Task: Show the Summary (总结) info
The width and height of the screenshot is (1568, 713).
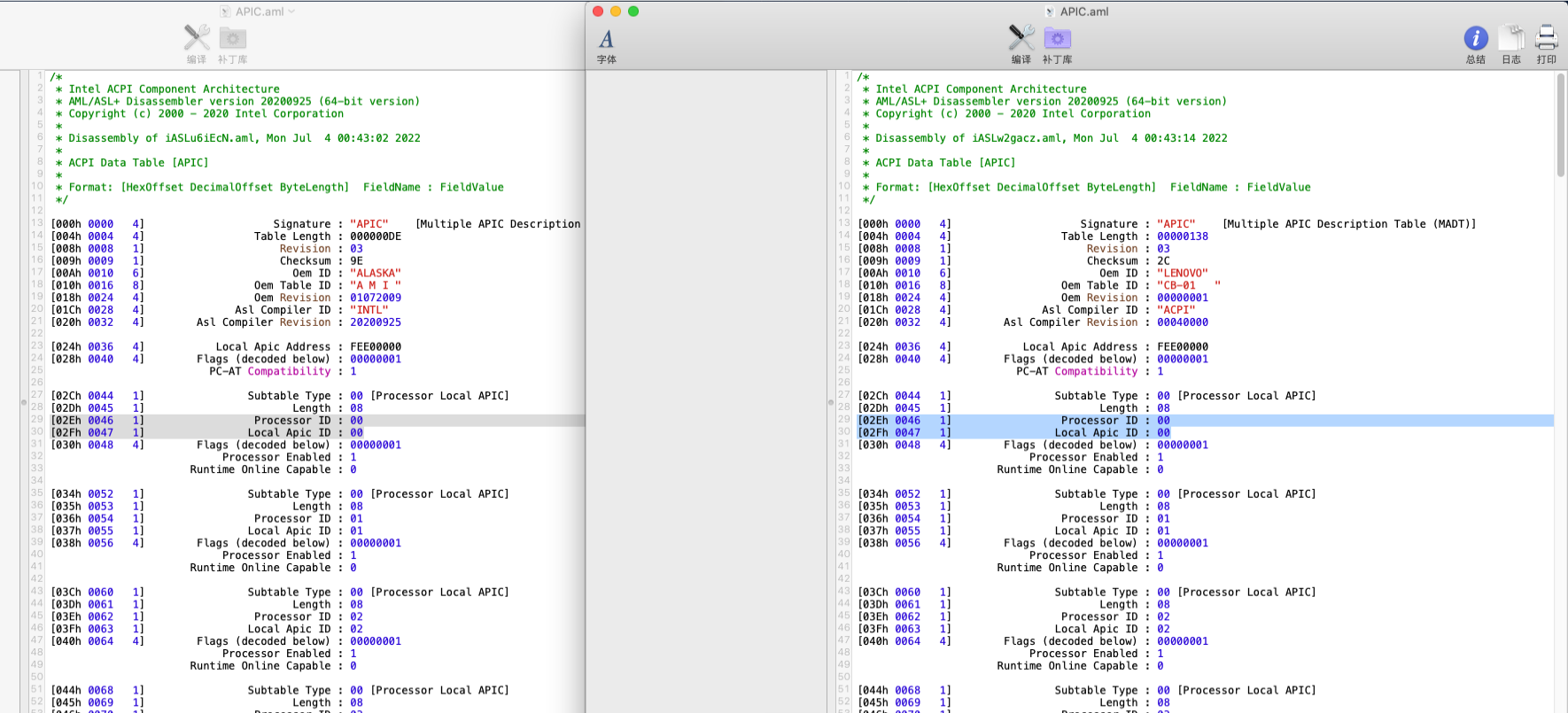Action: (x=1475, y=39)
